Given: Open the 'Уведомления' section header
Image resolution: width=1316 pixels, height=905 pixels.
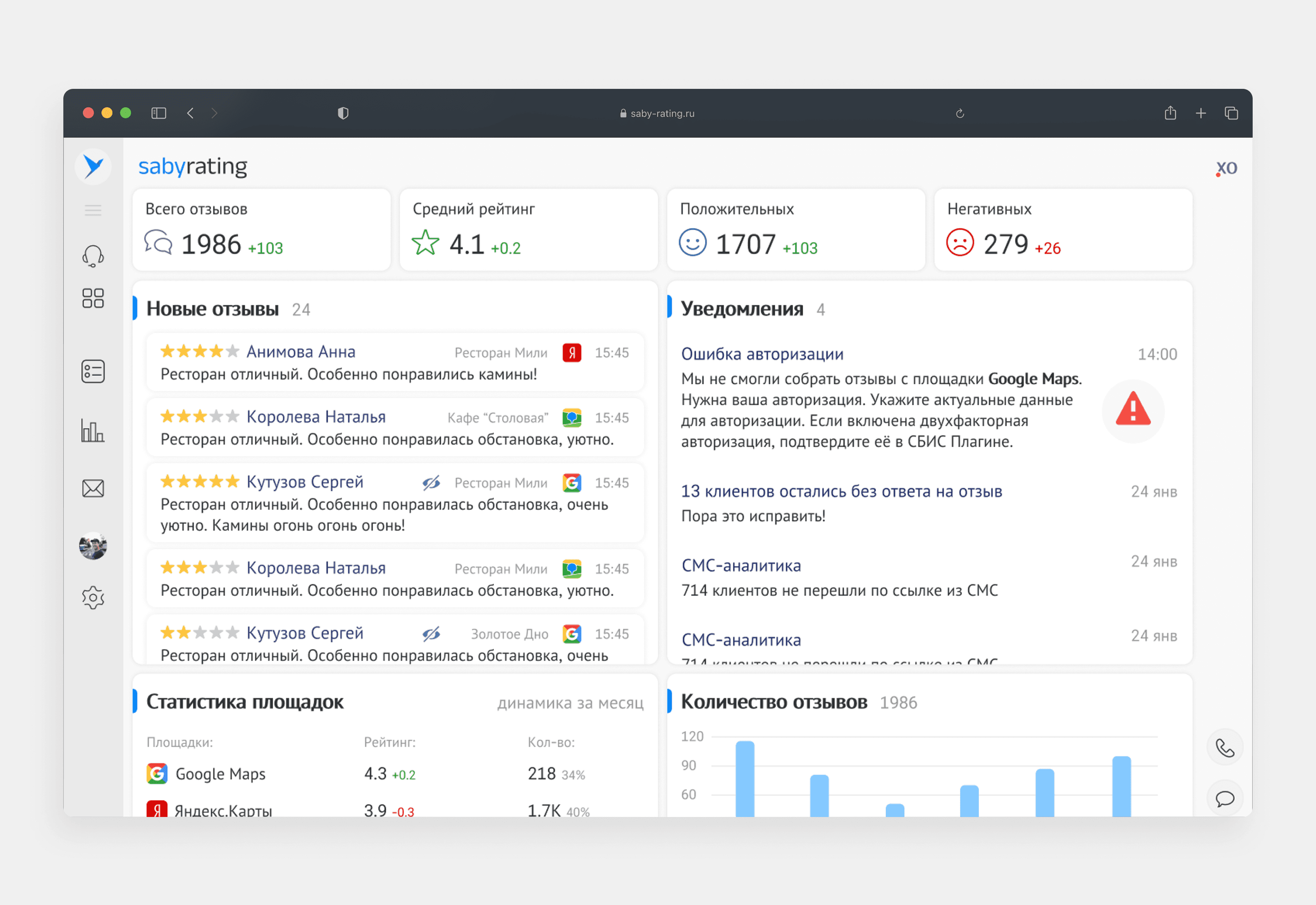Looking at the screenshot, I should click(x=742, y=309).
